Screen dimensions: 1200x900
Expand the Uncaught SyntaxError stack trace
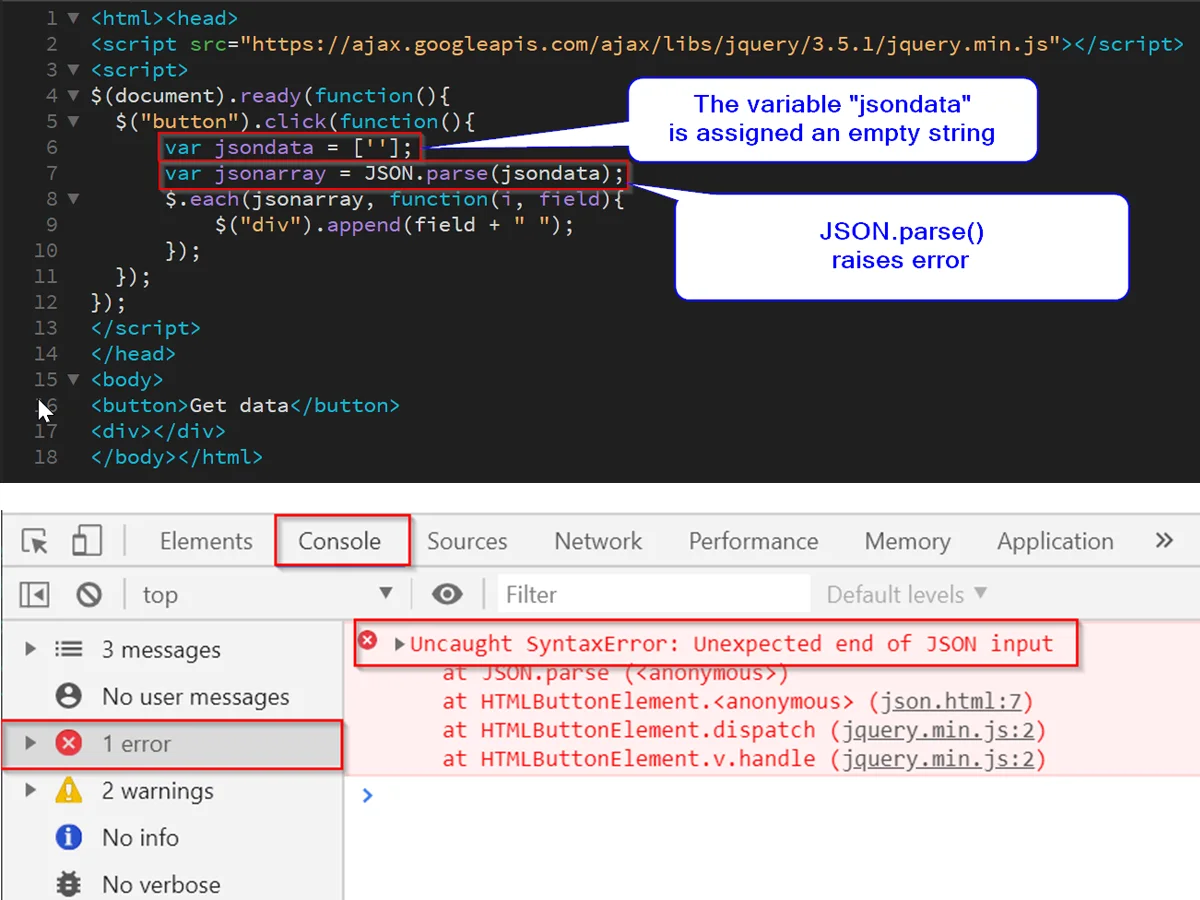[x=400, y=644]
